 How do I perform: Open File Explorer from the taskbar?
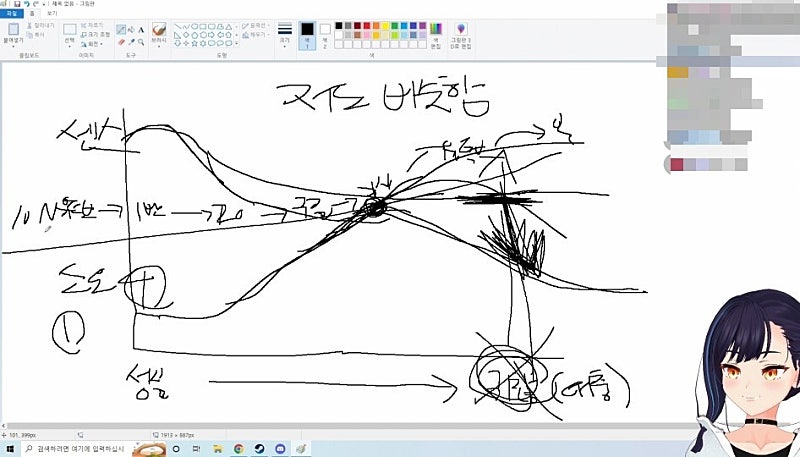pyautogui.click(x=218, y=449)
